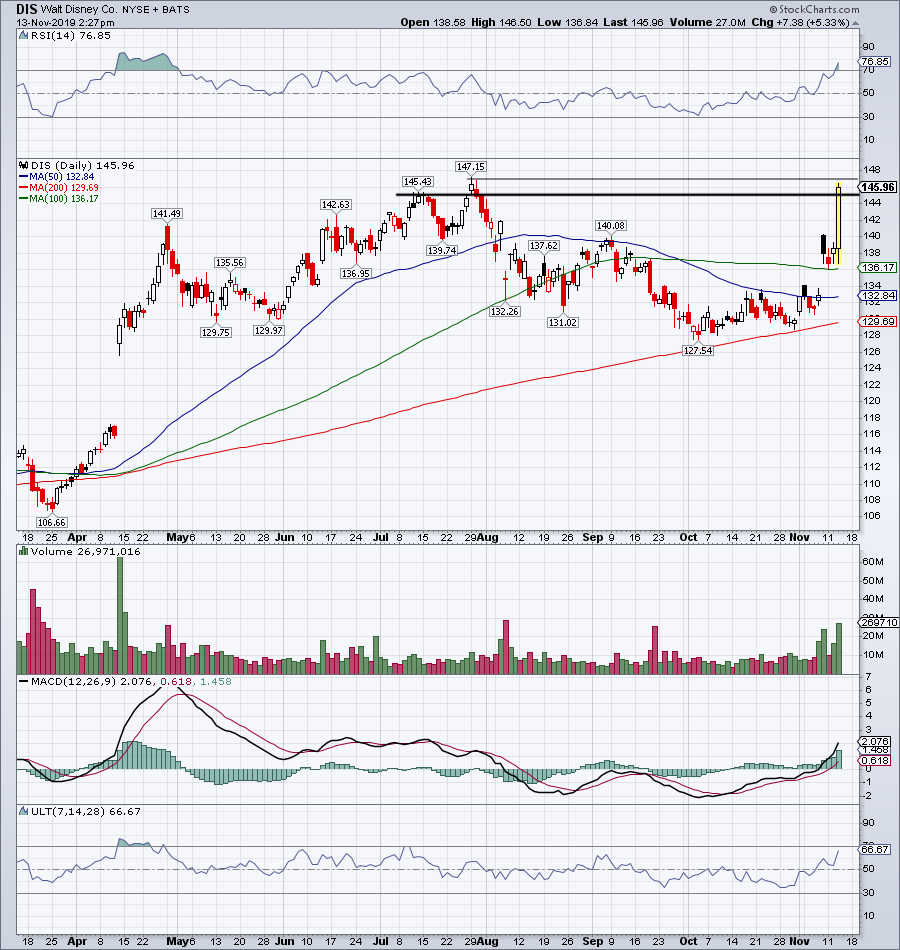Screen dimensions: 900x950
Task: Click the Chg +7.38 (+5.33%) value
Action: [x=800, y=22]
